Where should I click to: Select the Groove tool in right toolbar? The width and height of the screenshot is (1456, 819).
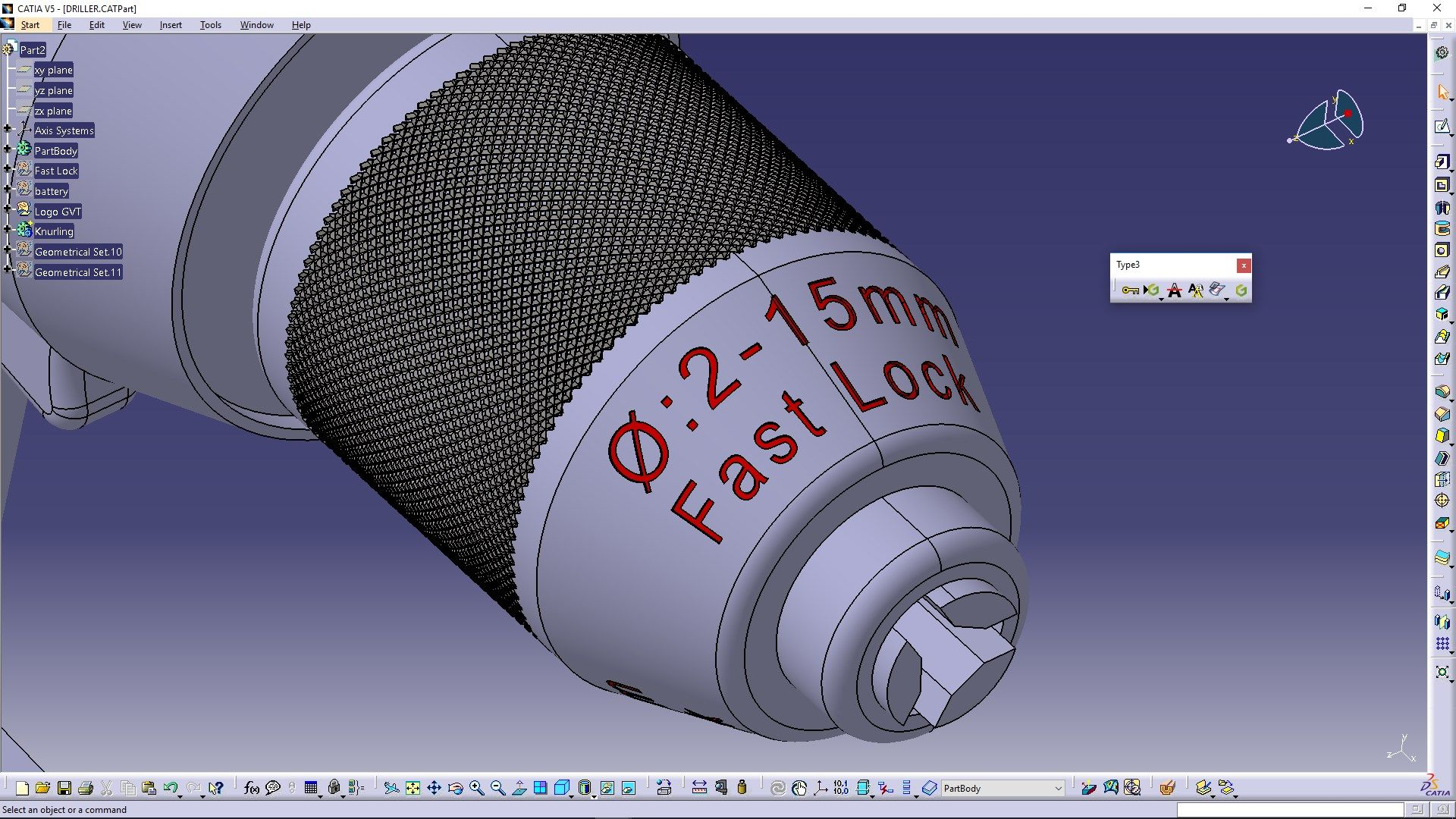pyautogui.click(x=1442, y=228)
